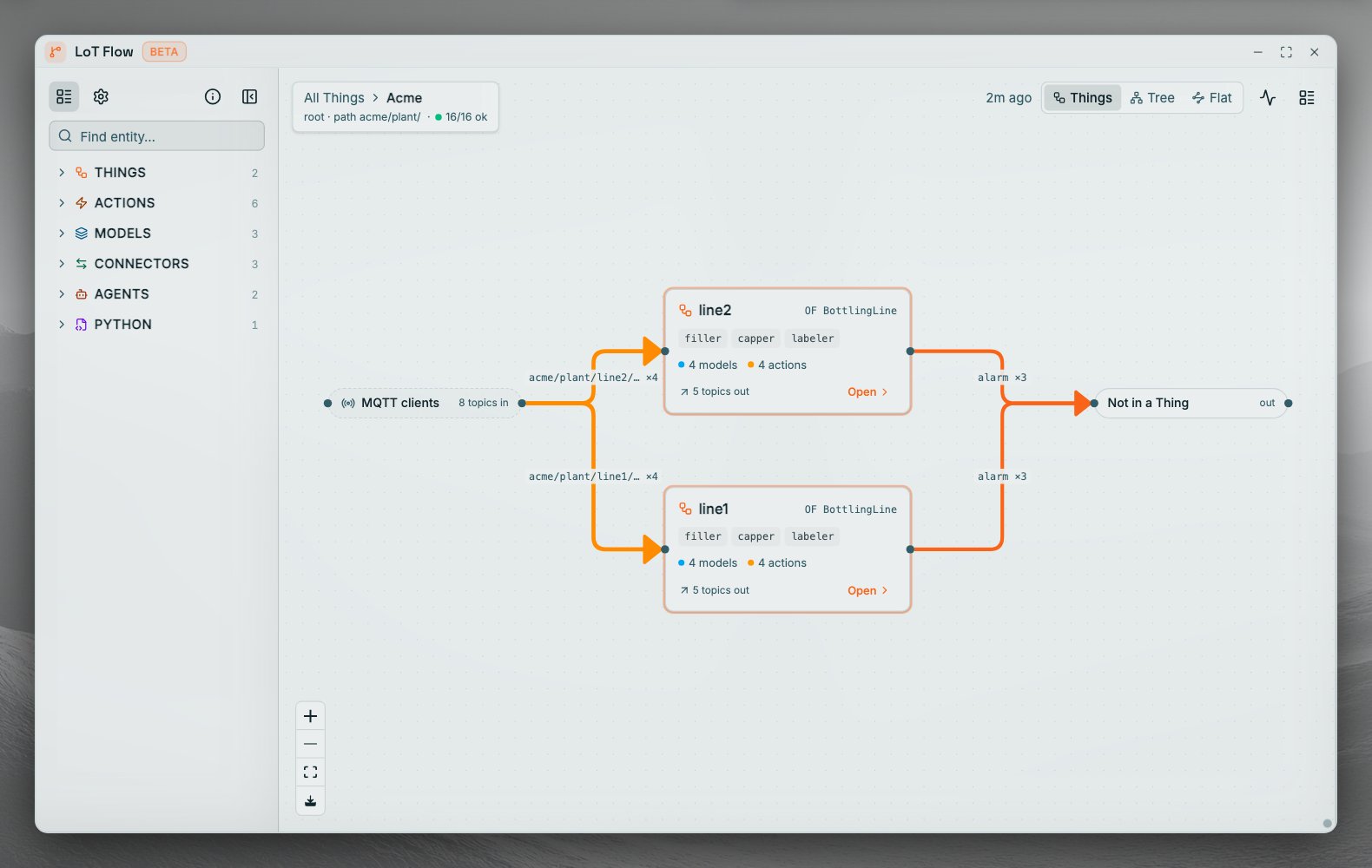1372x868 pixels.
Task: Click the filler tag on line2
Action: click(x=702, y=339)
